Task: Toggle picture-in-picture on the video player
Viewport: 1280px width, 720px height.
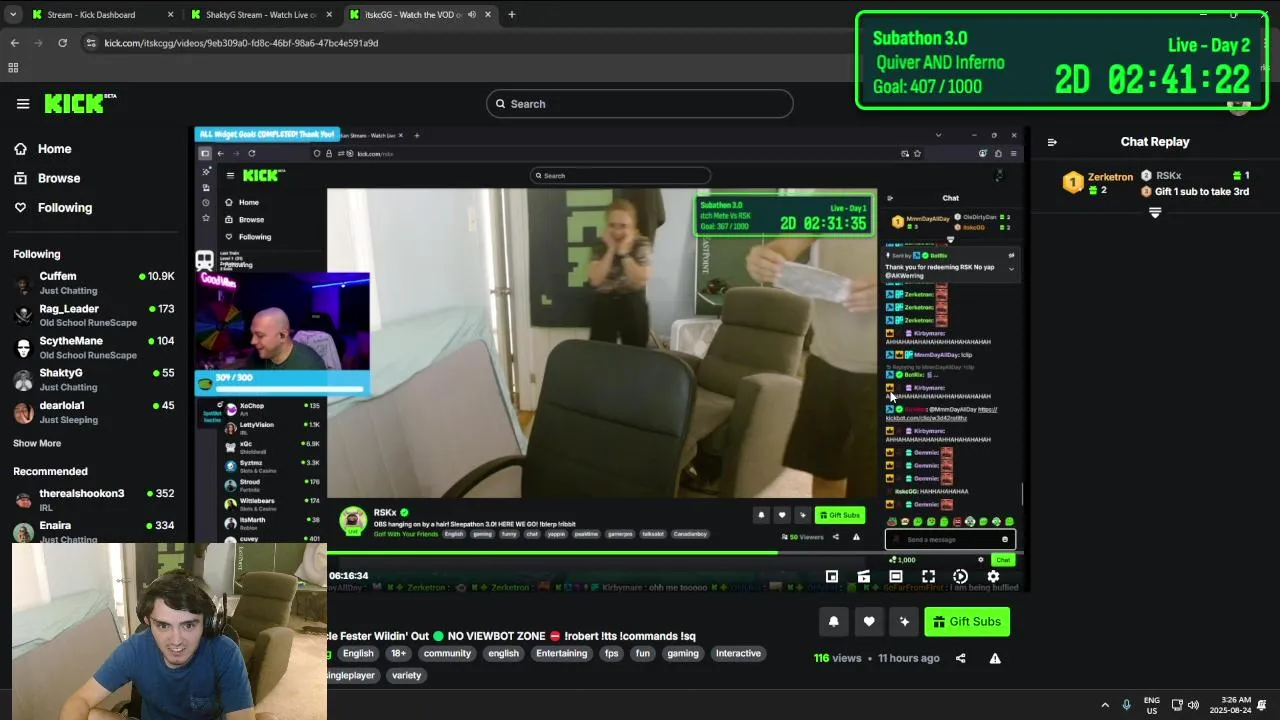Action: pyautogui.click(x=831, y=576)
